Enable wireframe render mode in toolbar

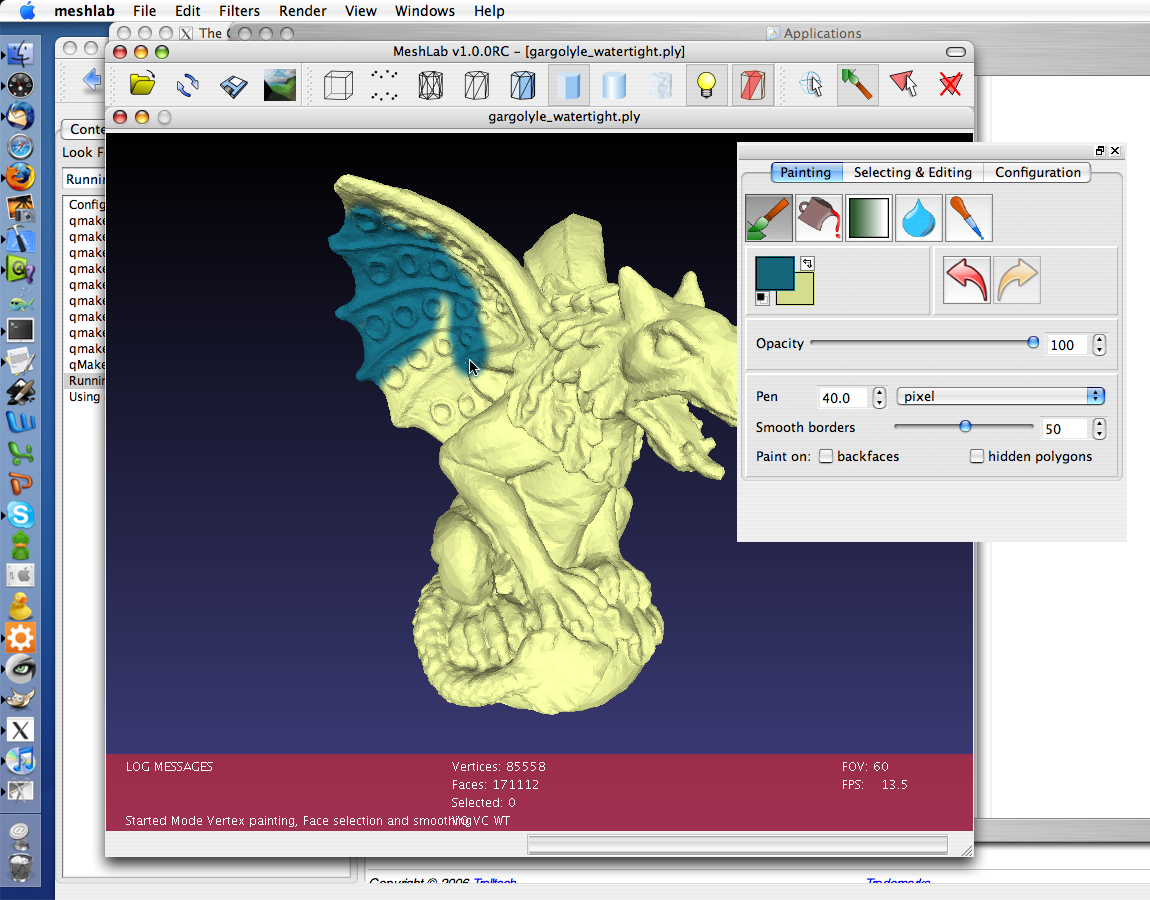430,85
